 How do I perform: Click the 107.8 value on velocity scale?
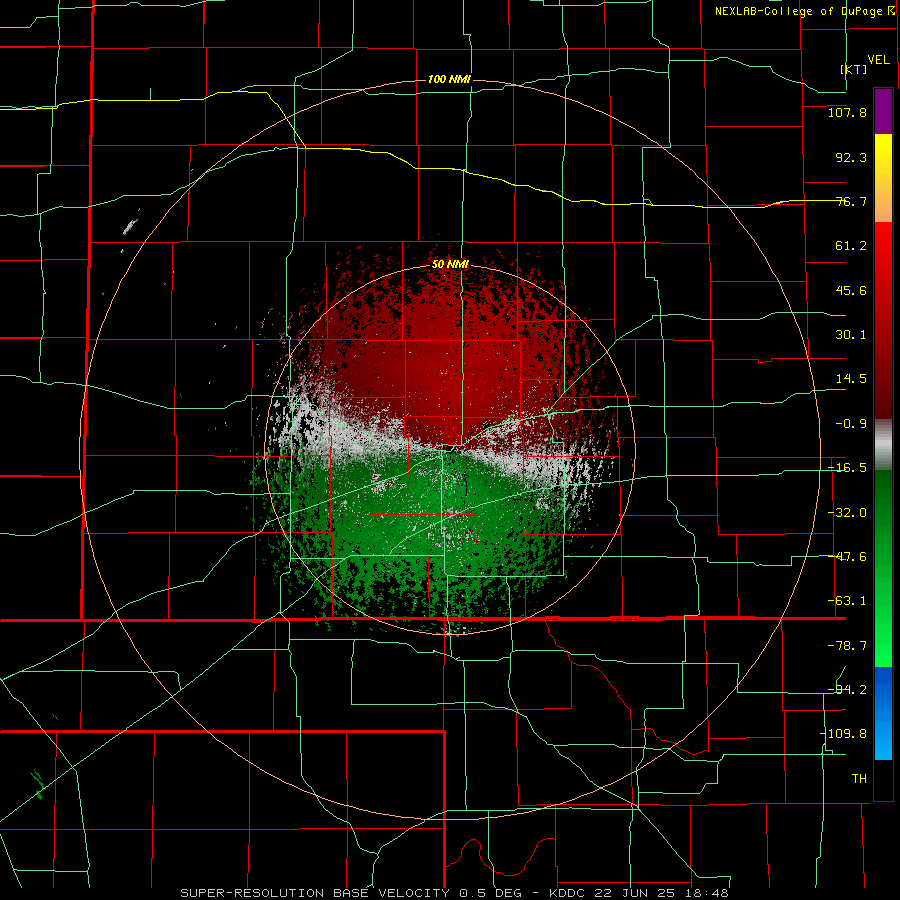click(847, 113)
